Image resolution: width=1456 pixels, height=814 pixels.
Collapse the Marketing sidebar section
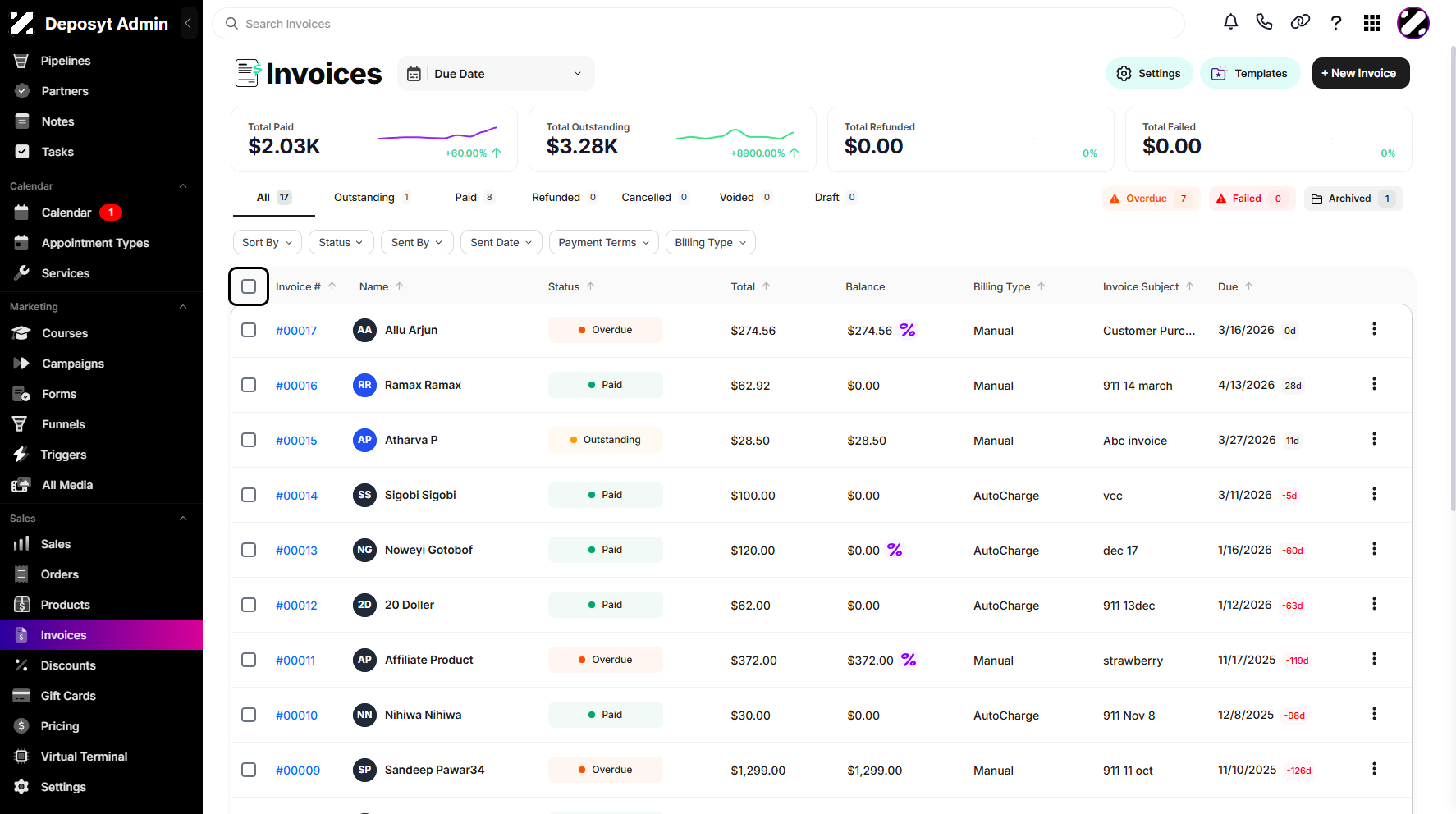183,307
